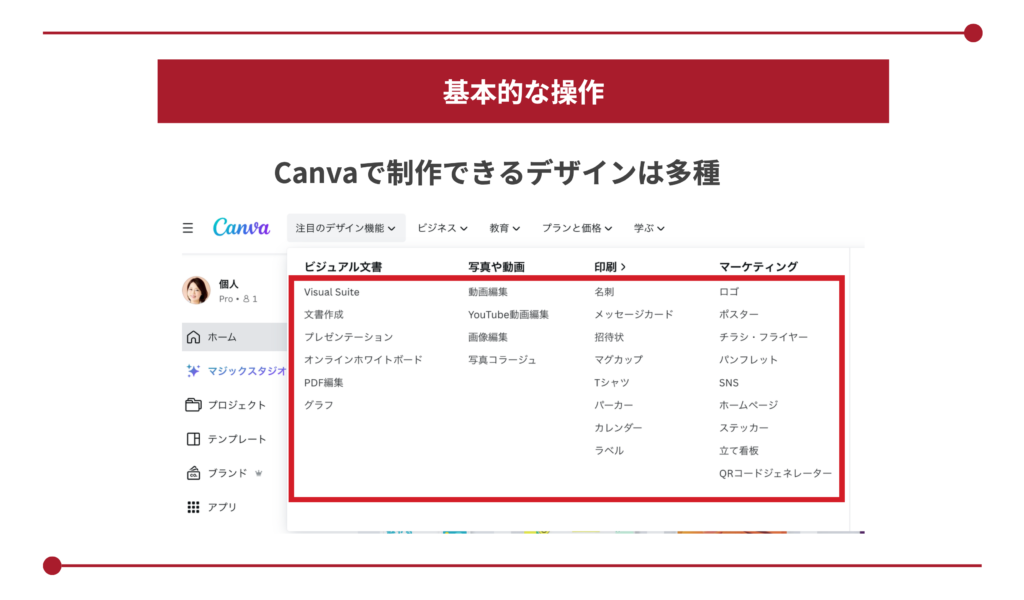
Task: Open the パンフレット link
Action: [748, 360]
